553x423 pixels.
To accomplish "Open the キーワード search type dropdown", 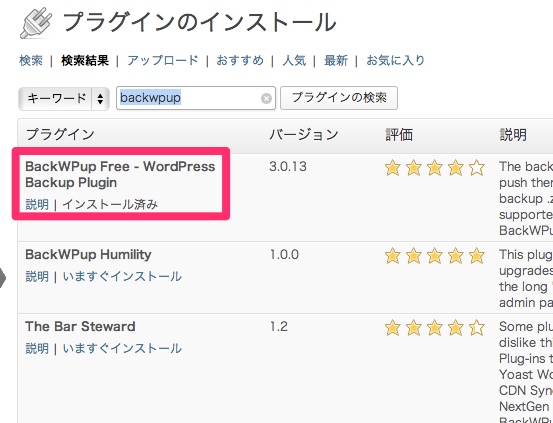I will click(64, 98).
